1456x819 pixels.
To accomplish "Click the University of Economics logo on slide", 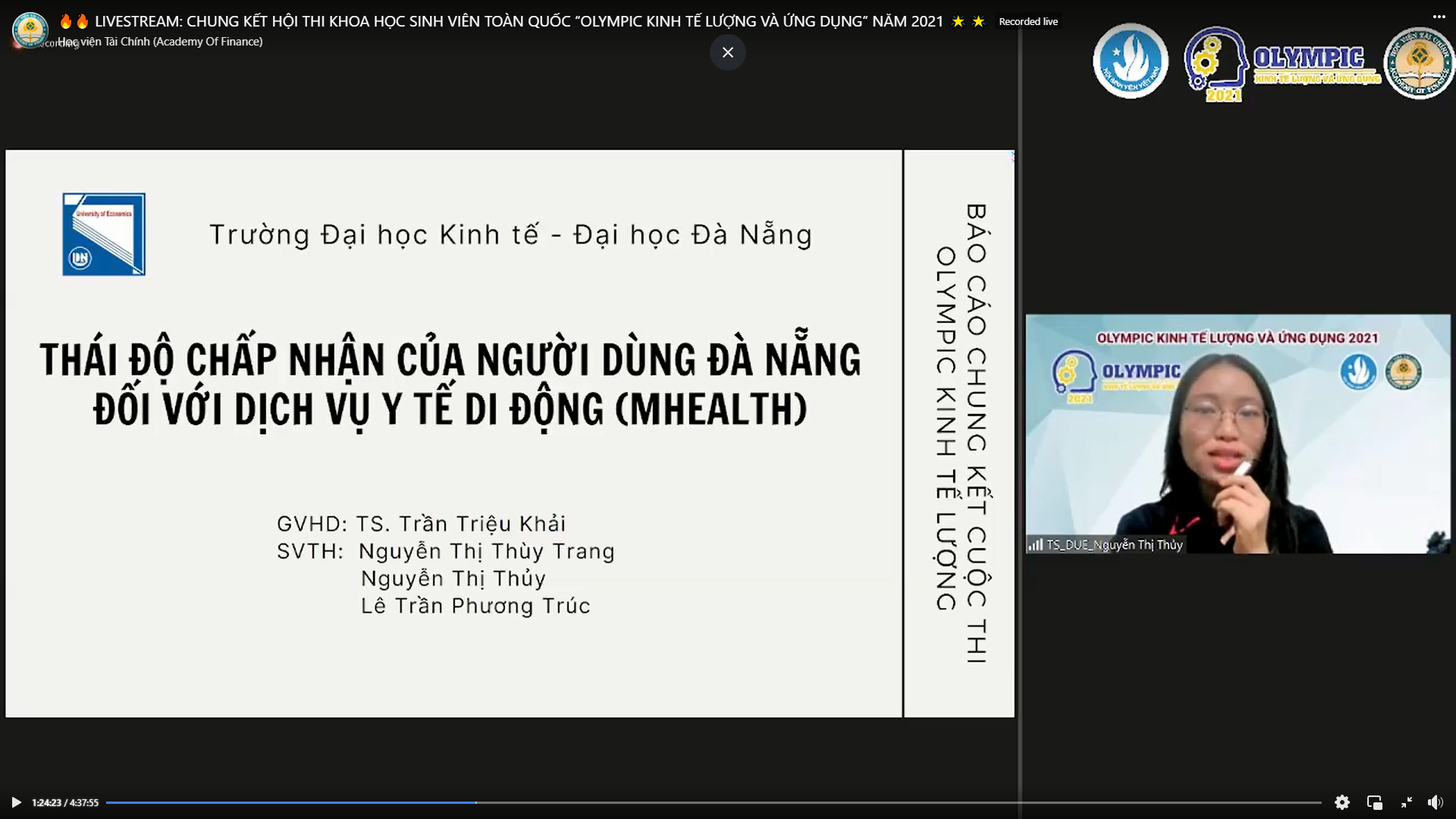I will (x=104, y=234).
